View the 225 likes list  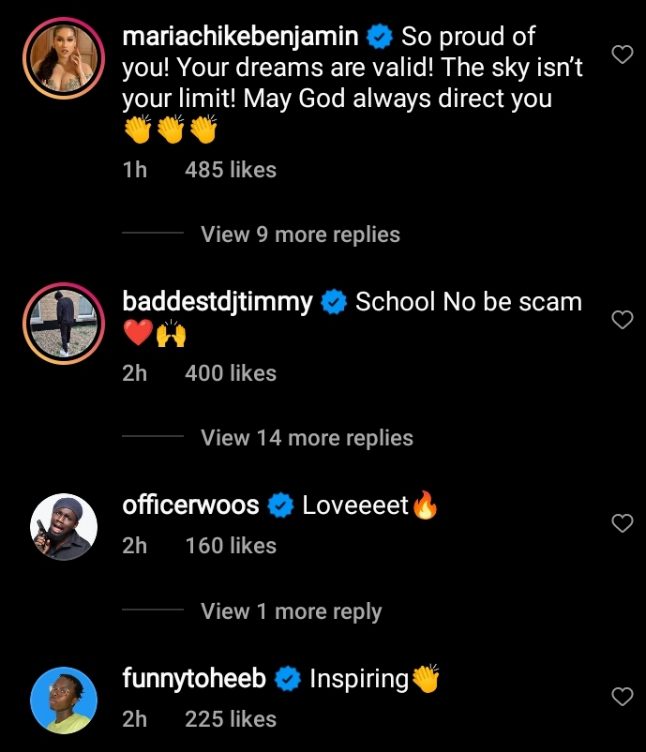(x=230, y=719)
